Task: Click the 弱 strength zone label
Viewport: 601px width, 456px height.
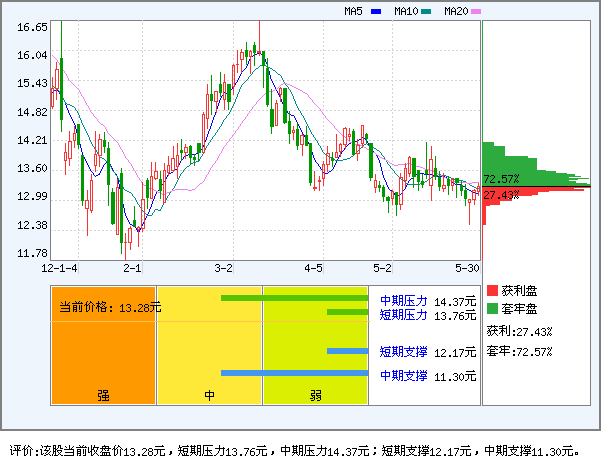Action: (315, 395)
